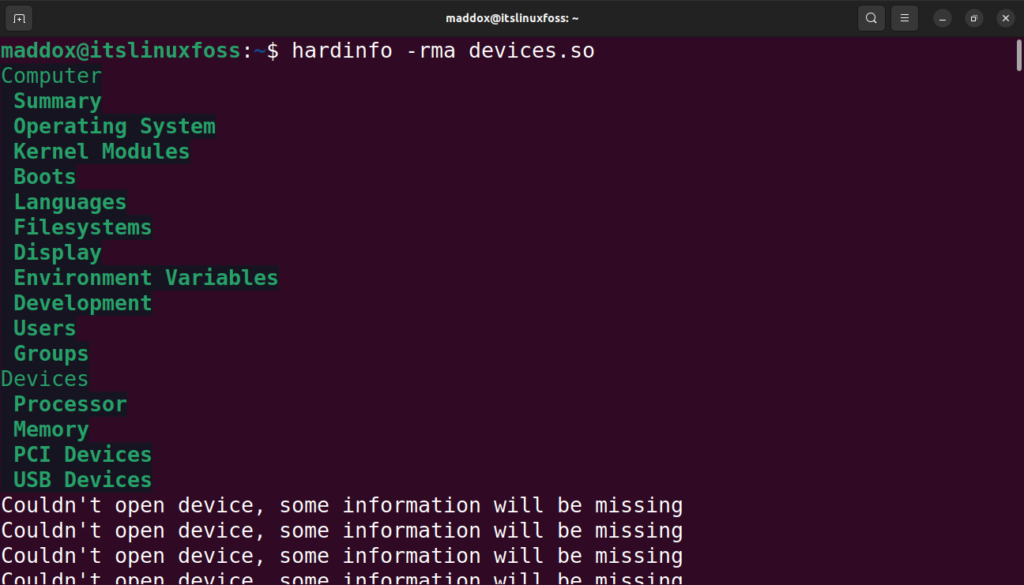
Task: Click the Devices section heading
Action: [44, 378]
